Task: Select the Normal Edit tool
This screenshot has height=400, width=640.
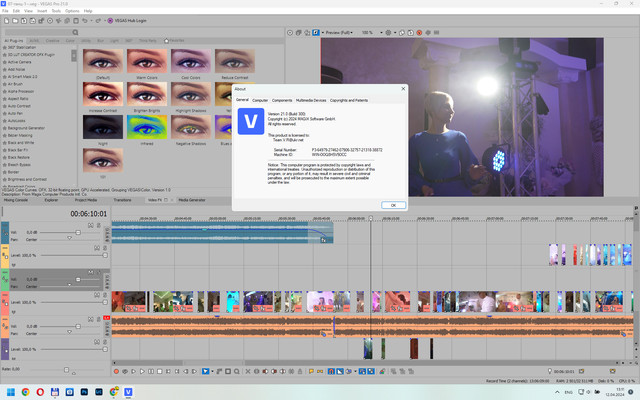Action: (205, 371)
